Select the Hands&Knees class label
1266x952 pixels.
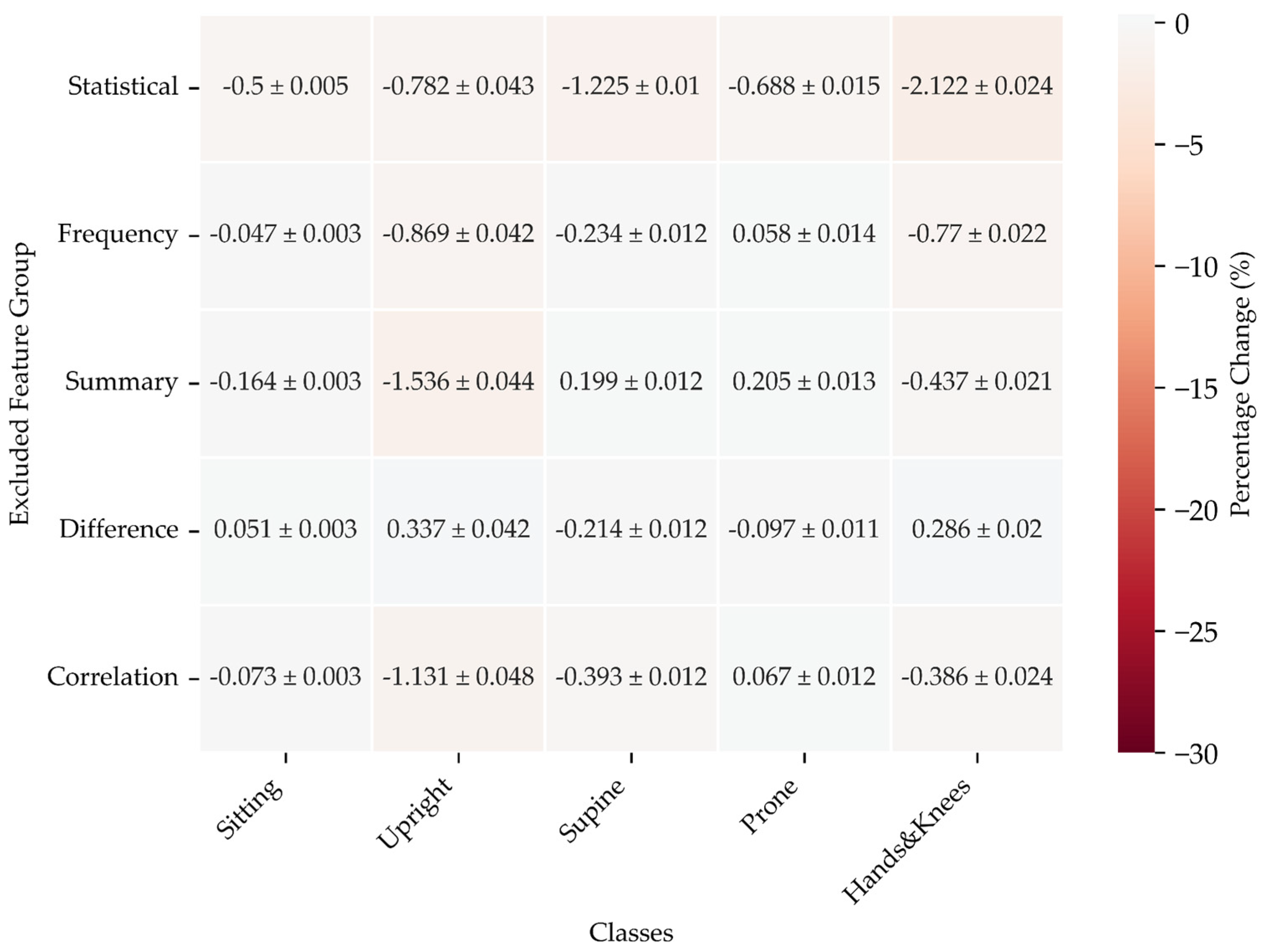[x=907, y=841]
